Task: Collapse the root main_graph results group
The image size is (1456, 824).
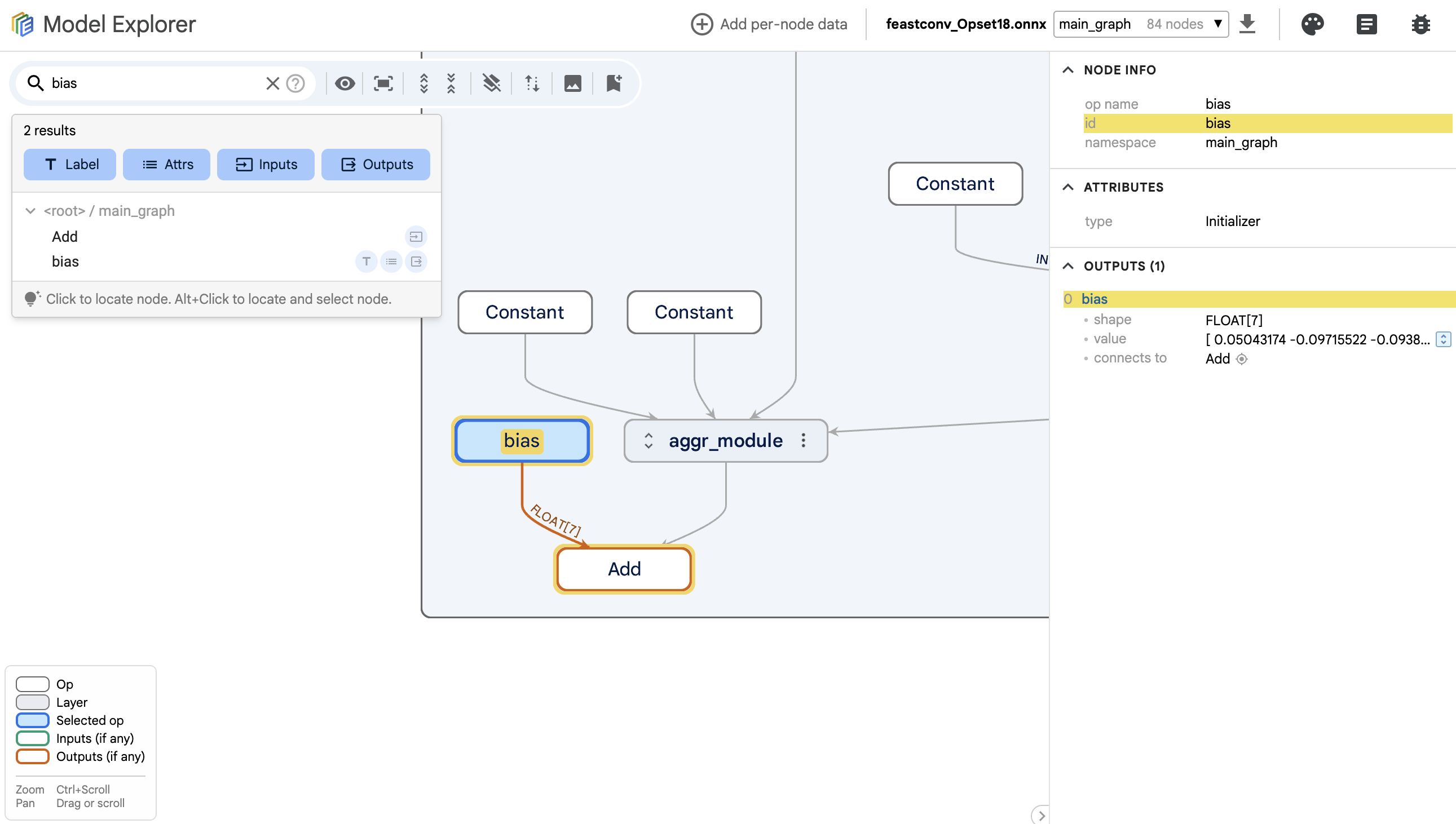Action: pos(30,211)
